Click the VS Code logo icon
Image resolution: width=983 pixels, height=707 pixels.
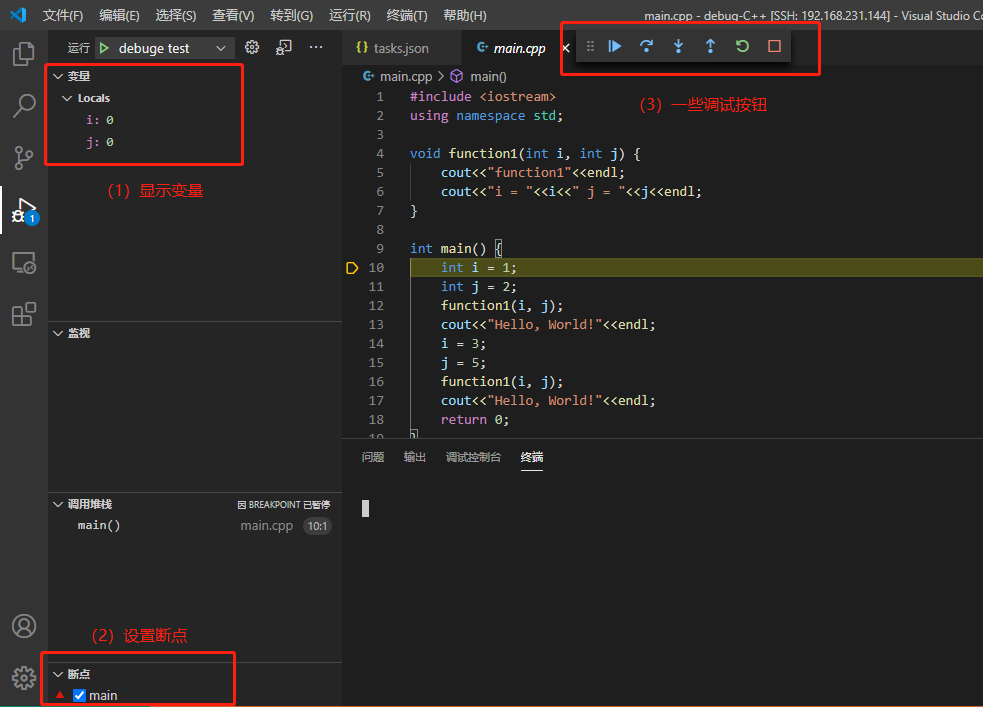tap(18, 14)
